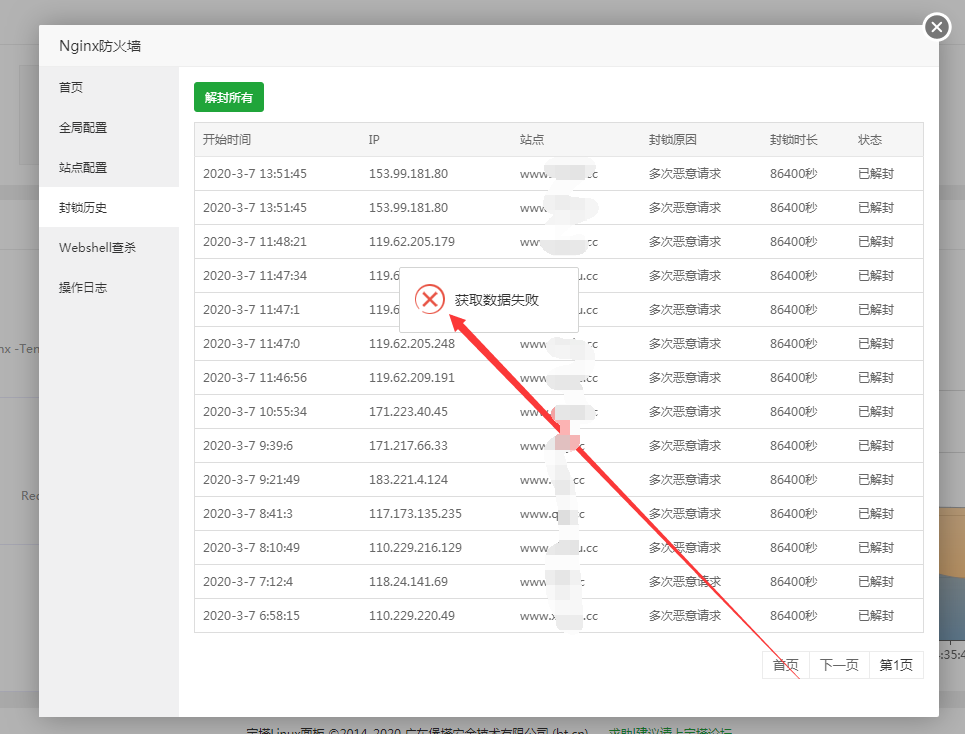
Task: Click the 获取数据失败 error message
Action: click(x=497, y=299)
